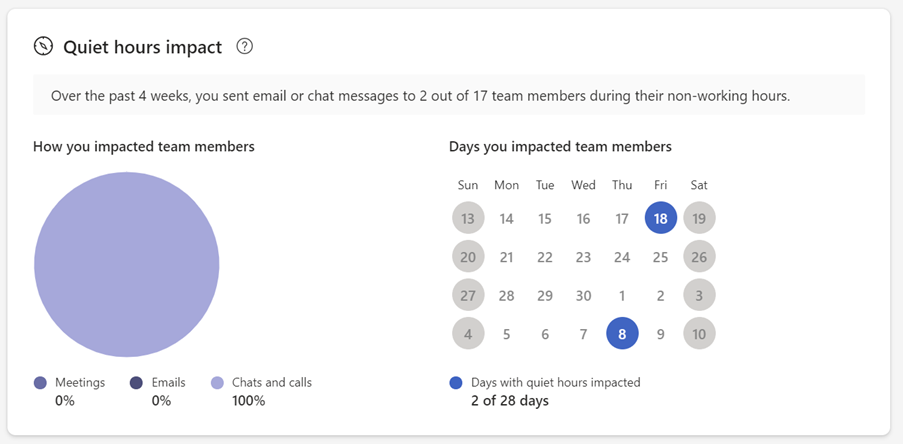Select highlighted calendar day 8
The width and height of the screenshot is (903, 444).
(622, 334)
